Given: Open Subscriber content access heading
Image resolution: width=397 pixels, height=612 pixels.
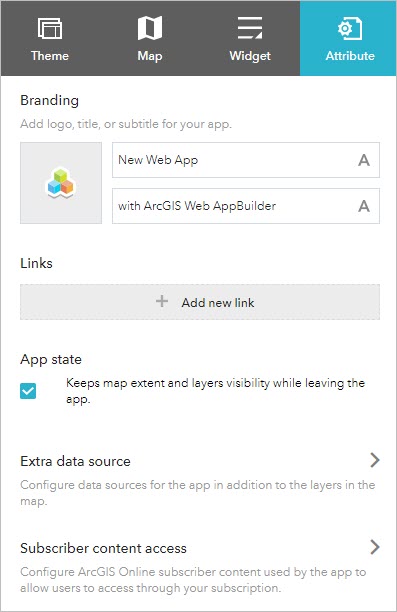Looking at the screenshot, I should tap(103, 548).
